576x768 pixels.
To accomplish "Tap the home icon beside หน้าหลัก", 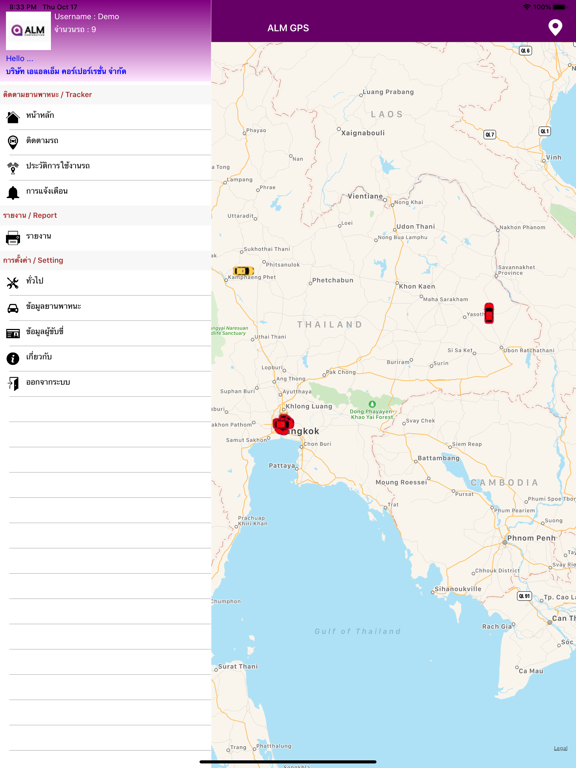I will (13, 117).
